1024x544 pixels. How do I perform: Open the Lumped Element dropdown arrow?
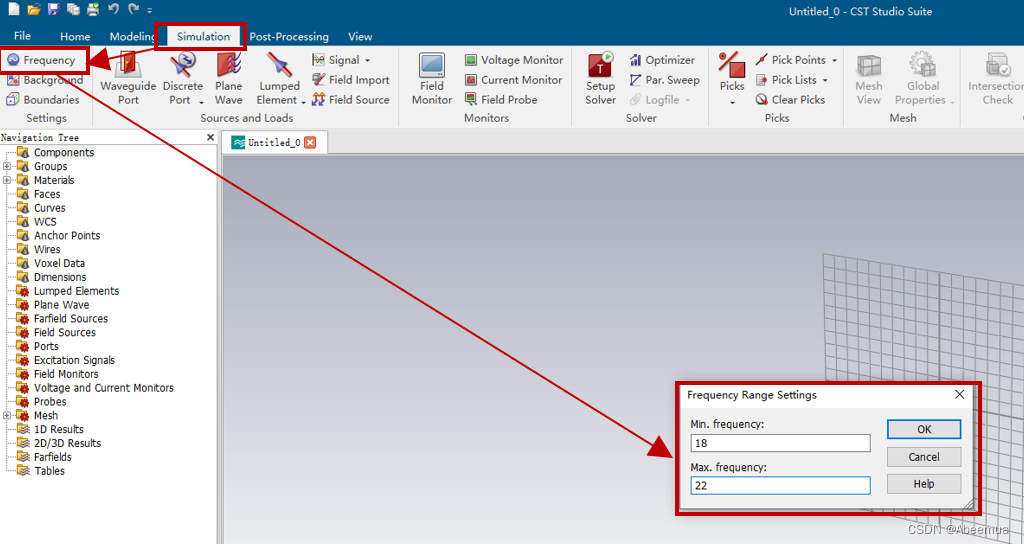(304, 101)
